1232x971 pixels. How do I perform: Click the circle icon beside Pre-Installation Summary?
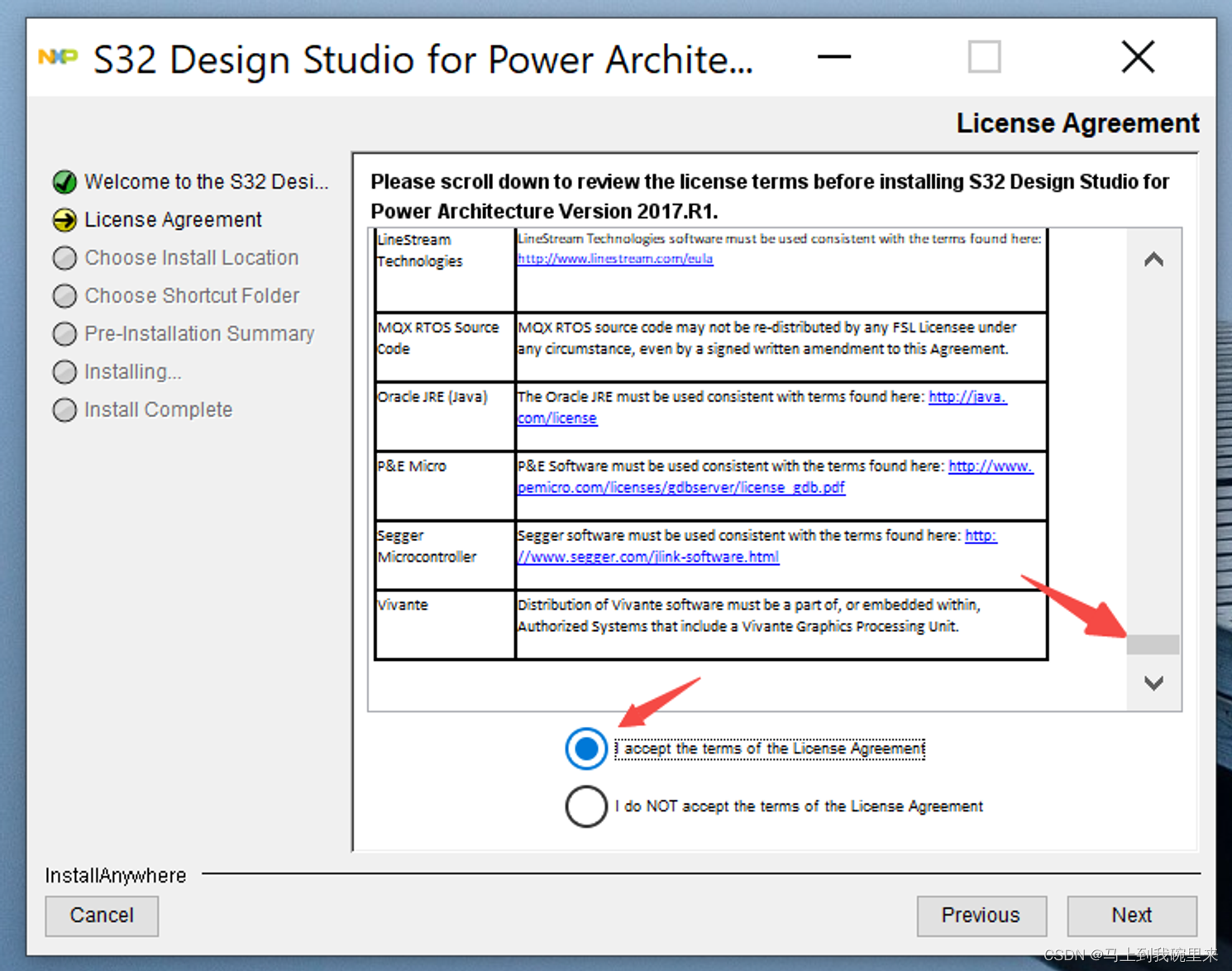tap(64, 334)
